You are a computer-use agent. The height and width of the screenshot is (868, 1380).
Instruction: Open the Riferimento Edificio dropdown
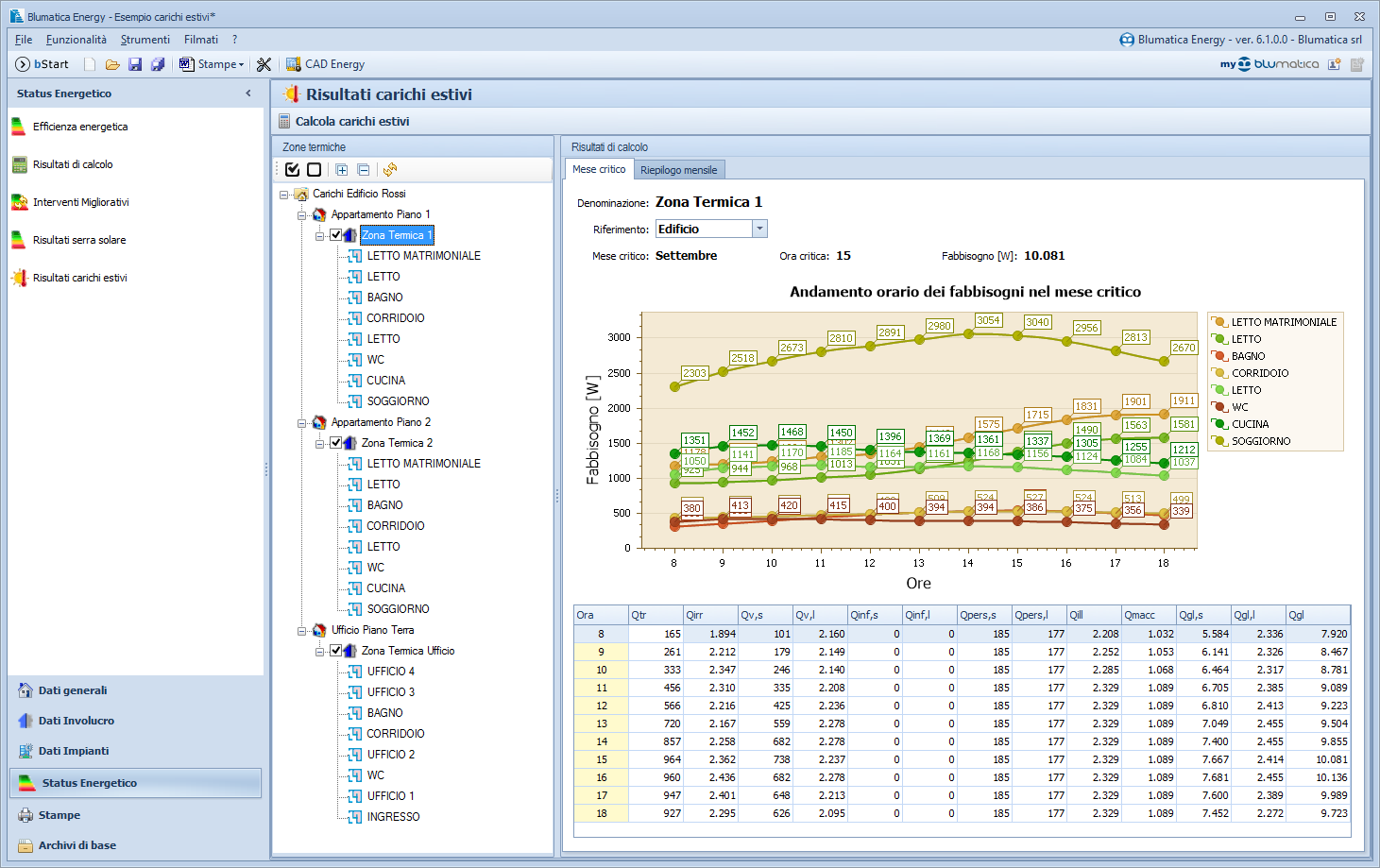pyautogui.click(x=759, y=229)
